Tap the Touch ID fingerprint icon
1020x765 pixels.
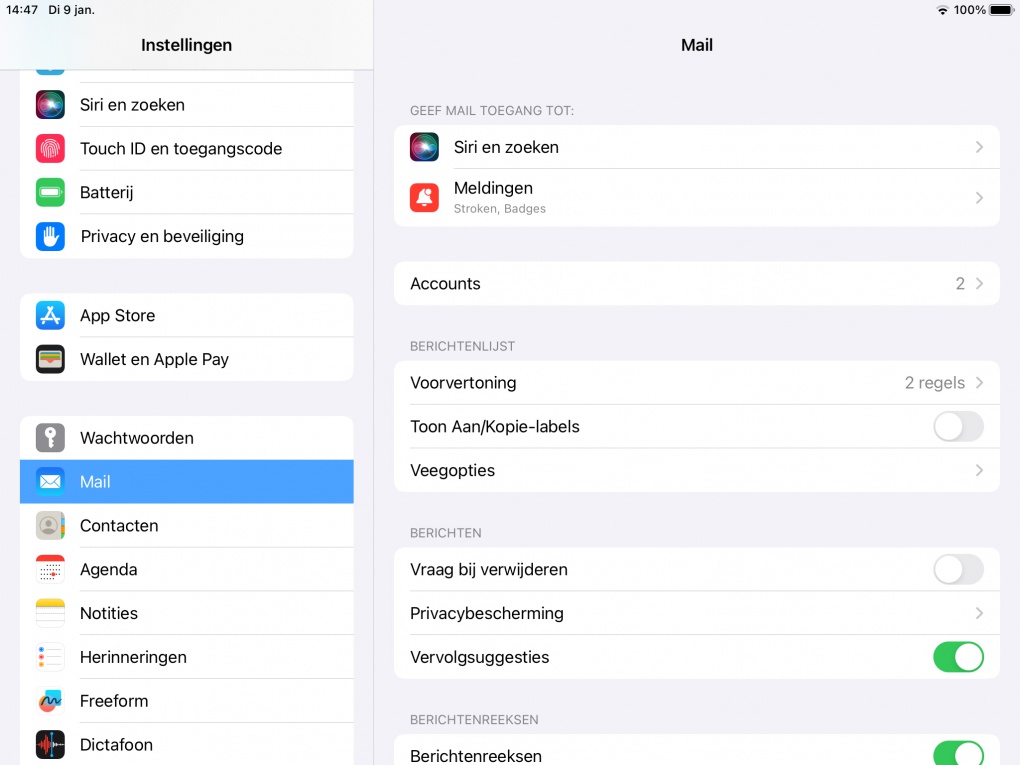pos(50,148)
